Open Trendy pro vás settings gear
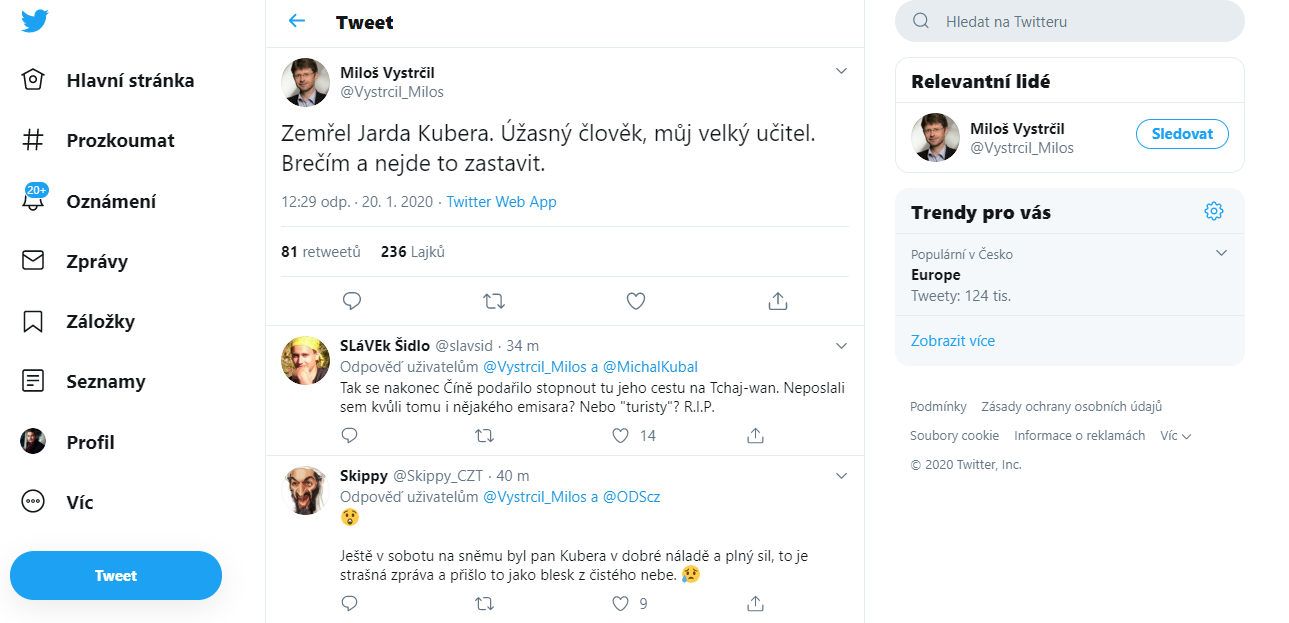This screenshot has height=623, width=1289. [1214, 211]
